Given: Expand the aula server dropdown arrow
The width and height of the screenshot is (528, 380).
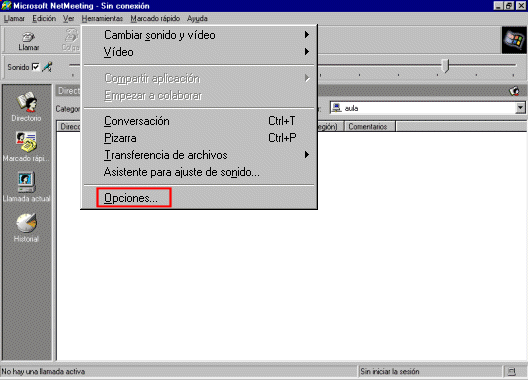Looking at the screenshot, I should click(x=520, y=108).
